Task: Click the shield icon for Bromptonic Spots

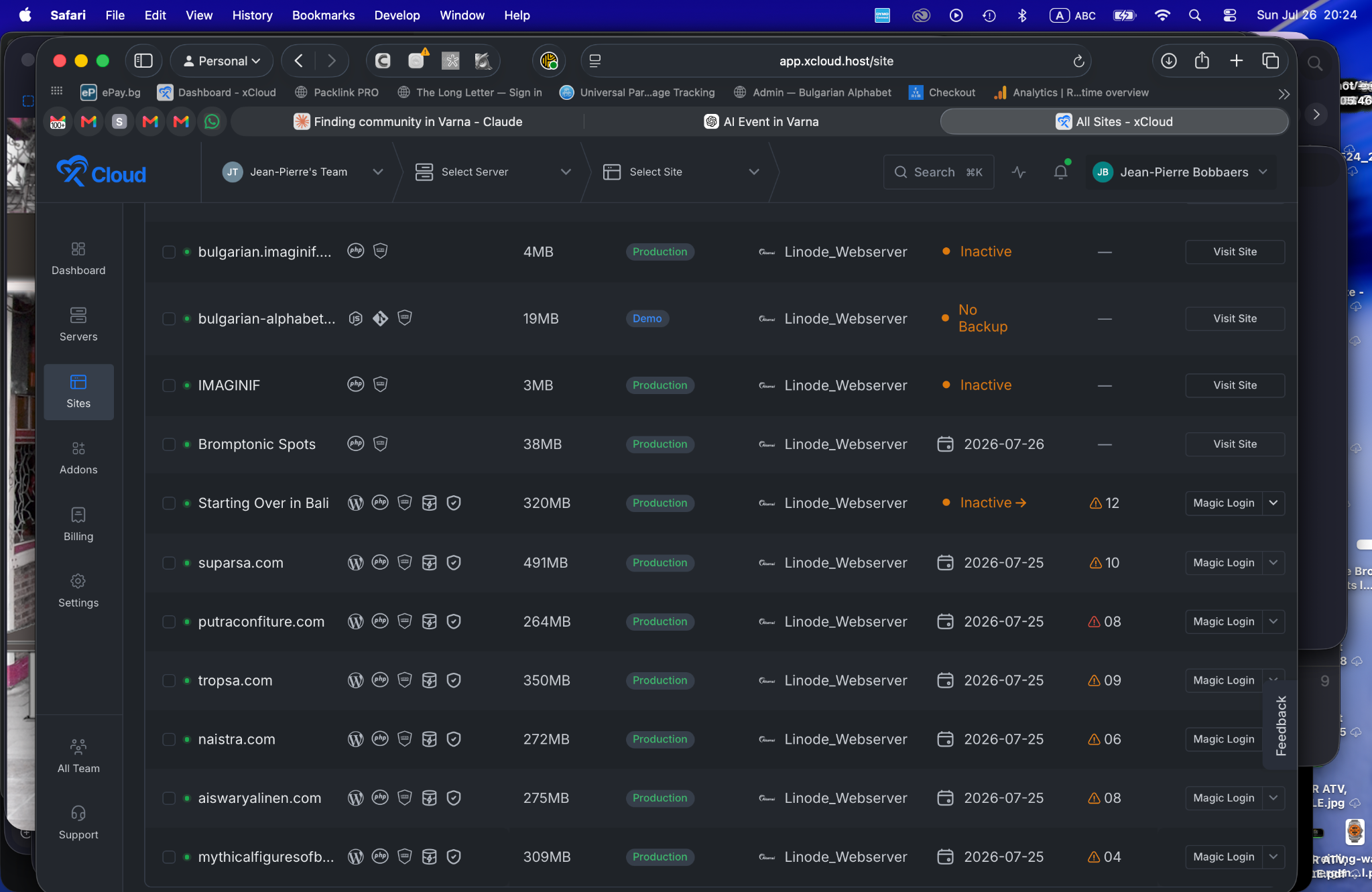Action: 380,444
